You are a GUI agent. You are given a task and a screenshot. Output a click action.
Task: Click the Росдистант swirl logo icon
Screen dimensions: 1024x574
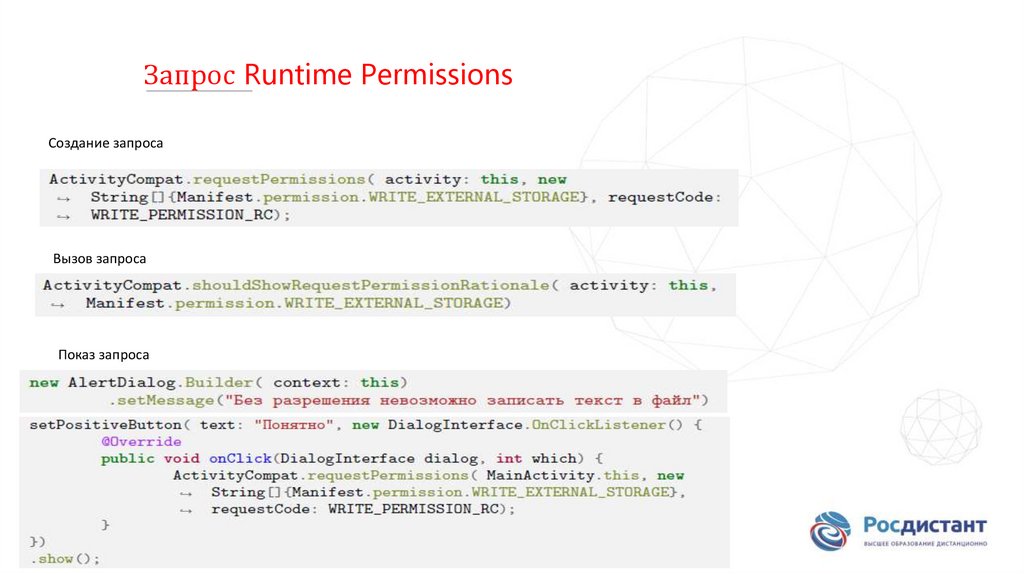click(831, 531)
